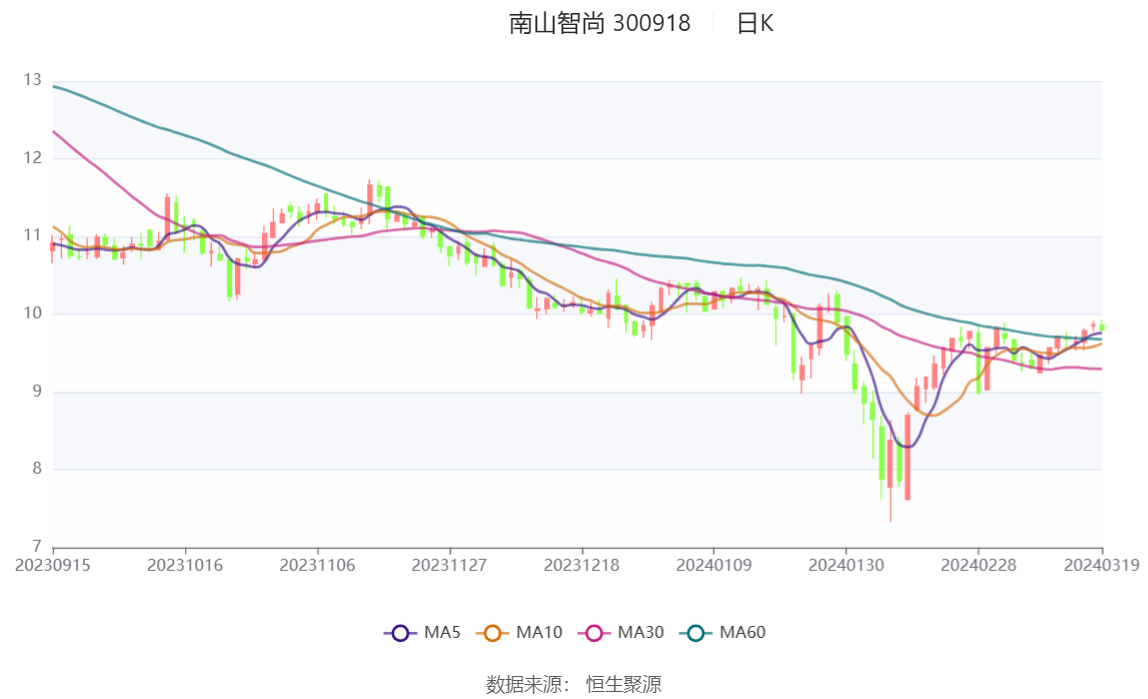
Task: Hide the MA30 line via its label
Action: click(641, 632)
